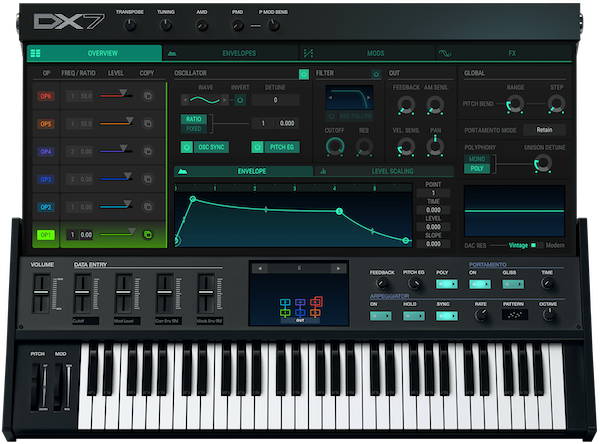Click the Out Feedback knob
The image size is (600, 444).
click(406, 105)
